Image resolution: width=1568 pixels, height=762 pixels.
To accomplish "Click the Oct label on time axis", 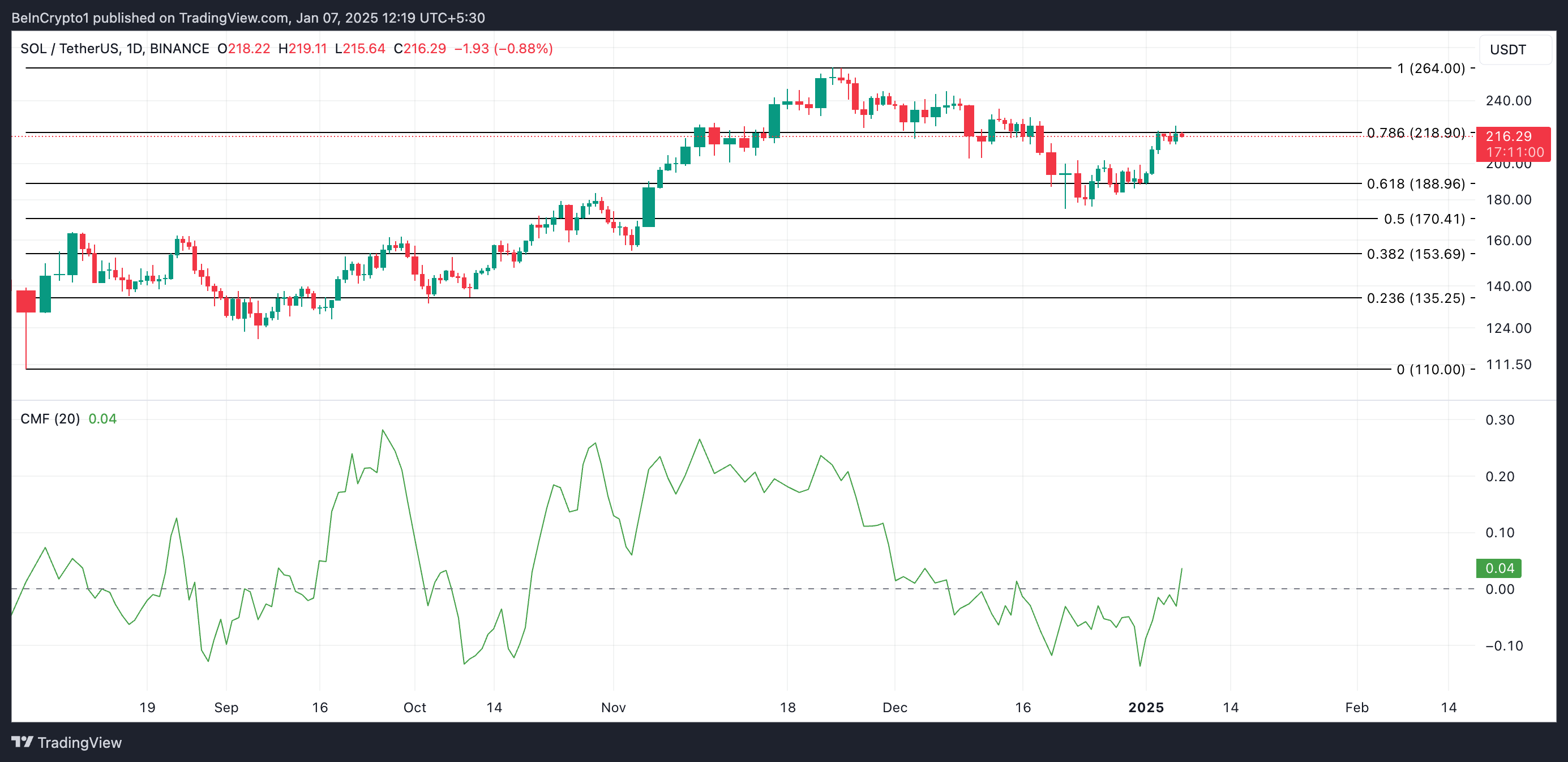I will (x=414, y=707).
